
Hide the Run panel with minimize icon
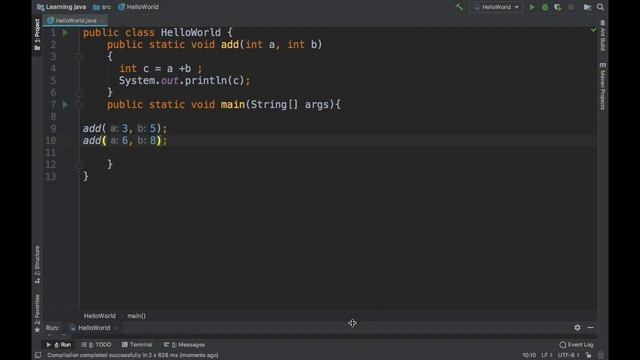pyautogui.click(x=590, y=327)
